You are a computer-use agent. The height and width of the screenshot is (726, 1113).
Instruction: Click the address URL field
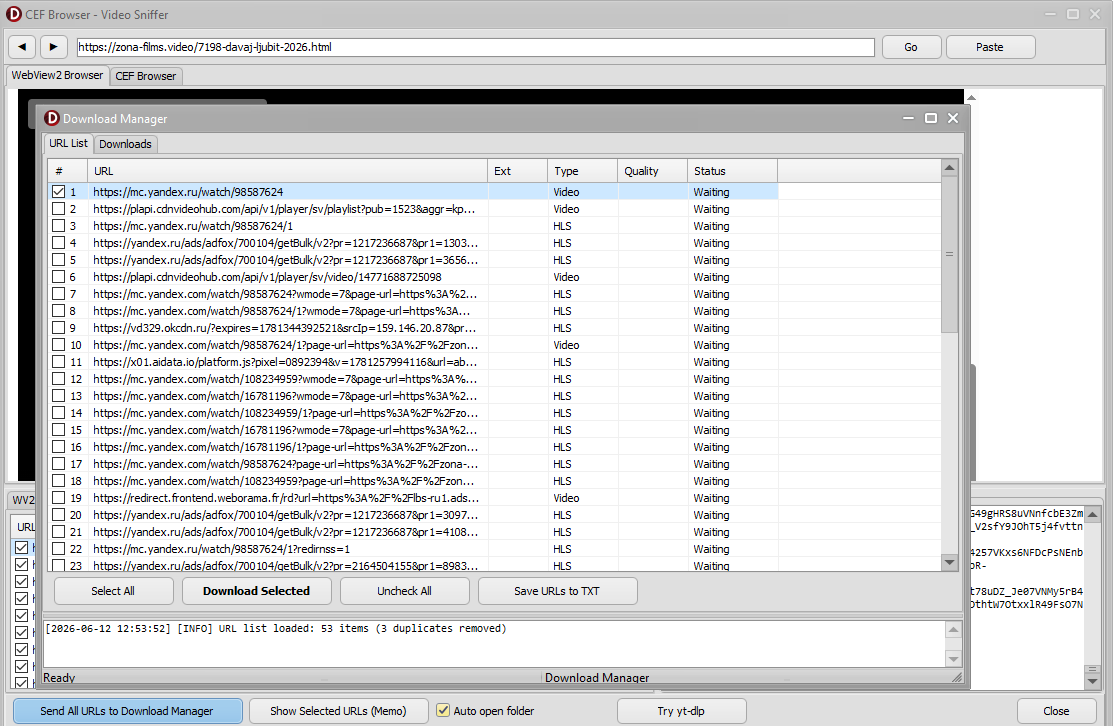[476, 47]
